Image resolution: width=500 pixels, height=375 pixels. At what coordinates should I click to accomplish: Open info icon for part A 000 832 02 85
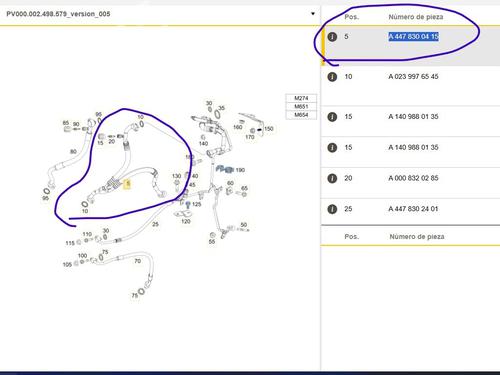tap(332, 178)
